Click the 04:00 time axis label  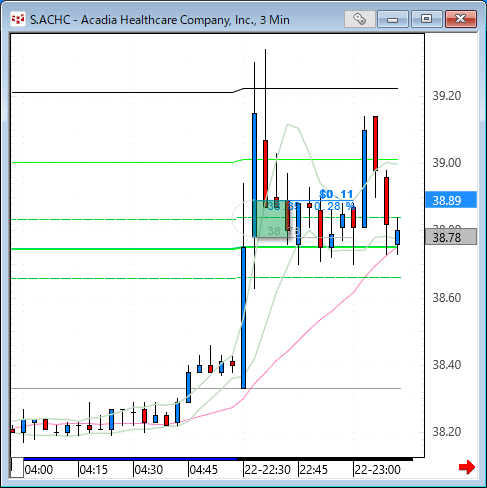(39, 470)
